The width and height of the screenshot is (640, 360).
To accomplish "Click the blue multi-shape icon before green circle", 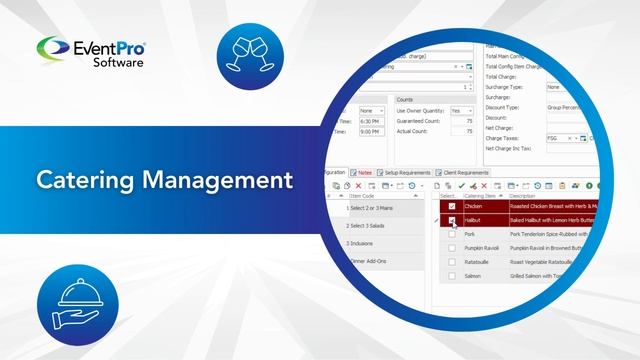I will click(576, 186).
